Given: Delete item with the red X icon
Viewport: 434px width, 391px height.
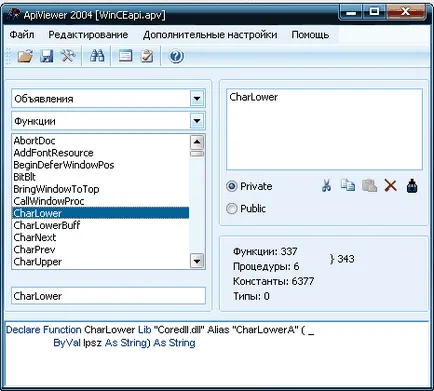Looking at the screenshot, I should tap(391, 185).
